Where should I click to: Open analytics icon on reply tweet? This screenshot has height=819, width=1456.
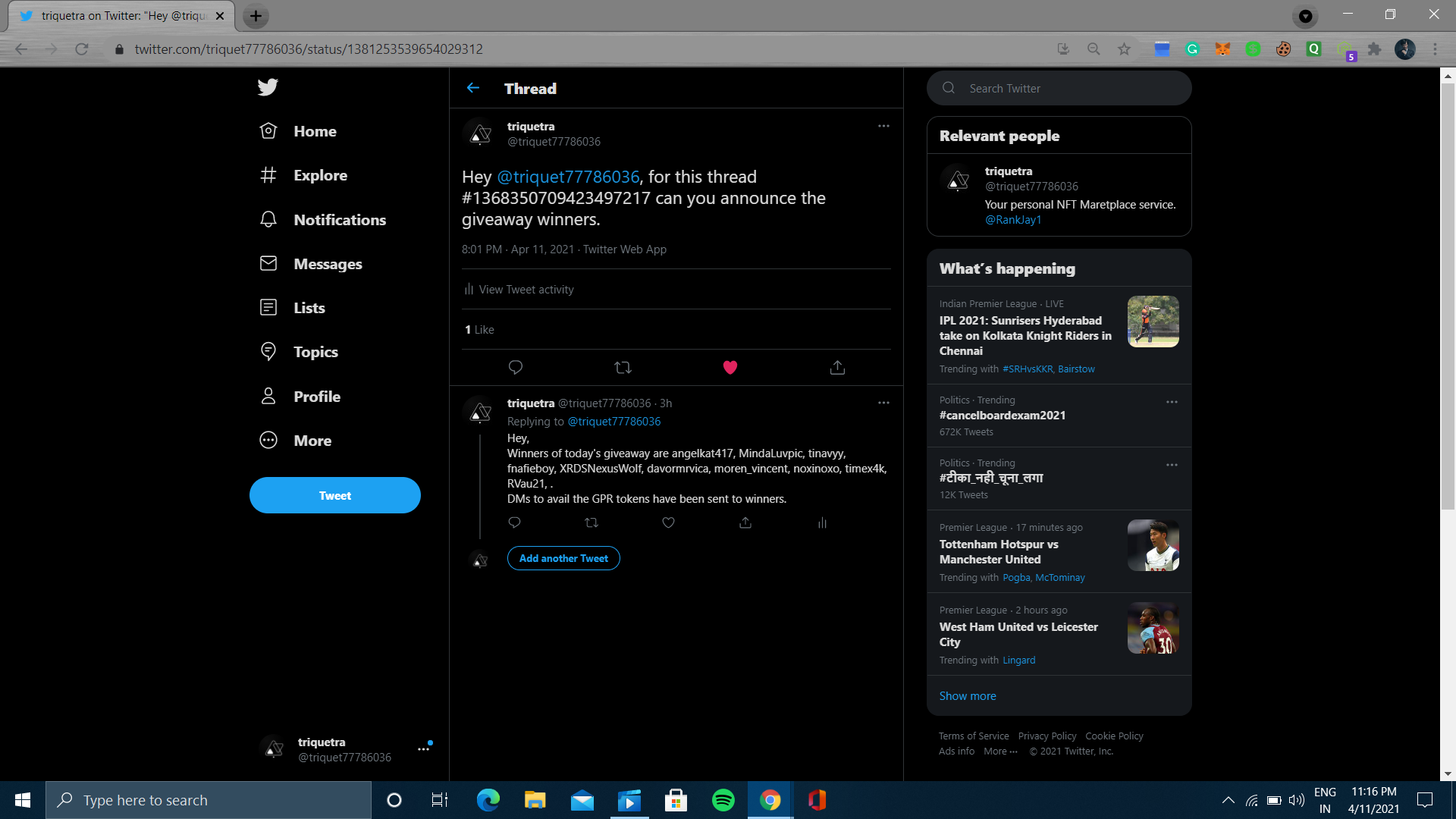(x=822, y=522)
